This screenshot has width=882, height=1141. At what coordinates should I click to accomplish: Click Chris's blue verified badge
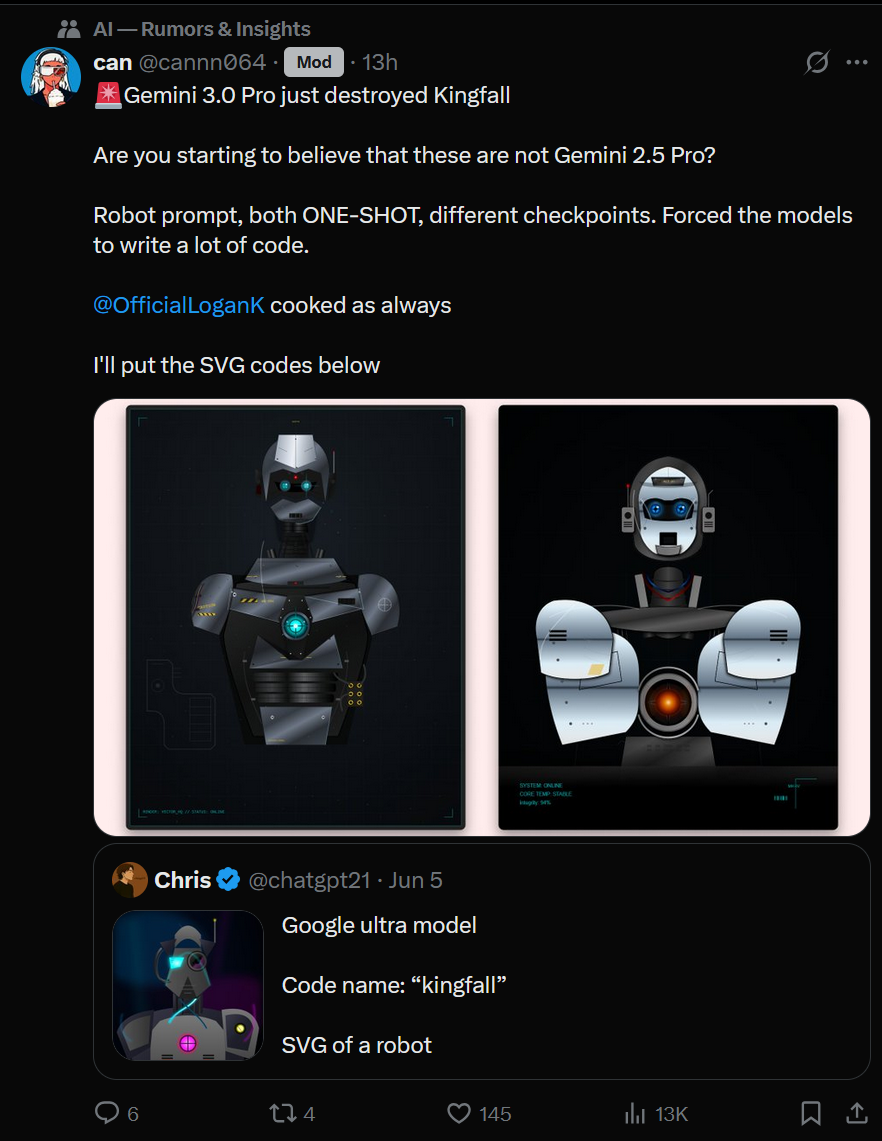click(229, 880)
